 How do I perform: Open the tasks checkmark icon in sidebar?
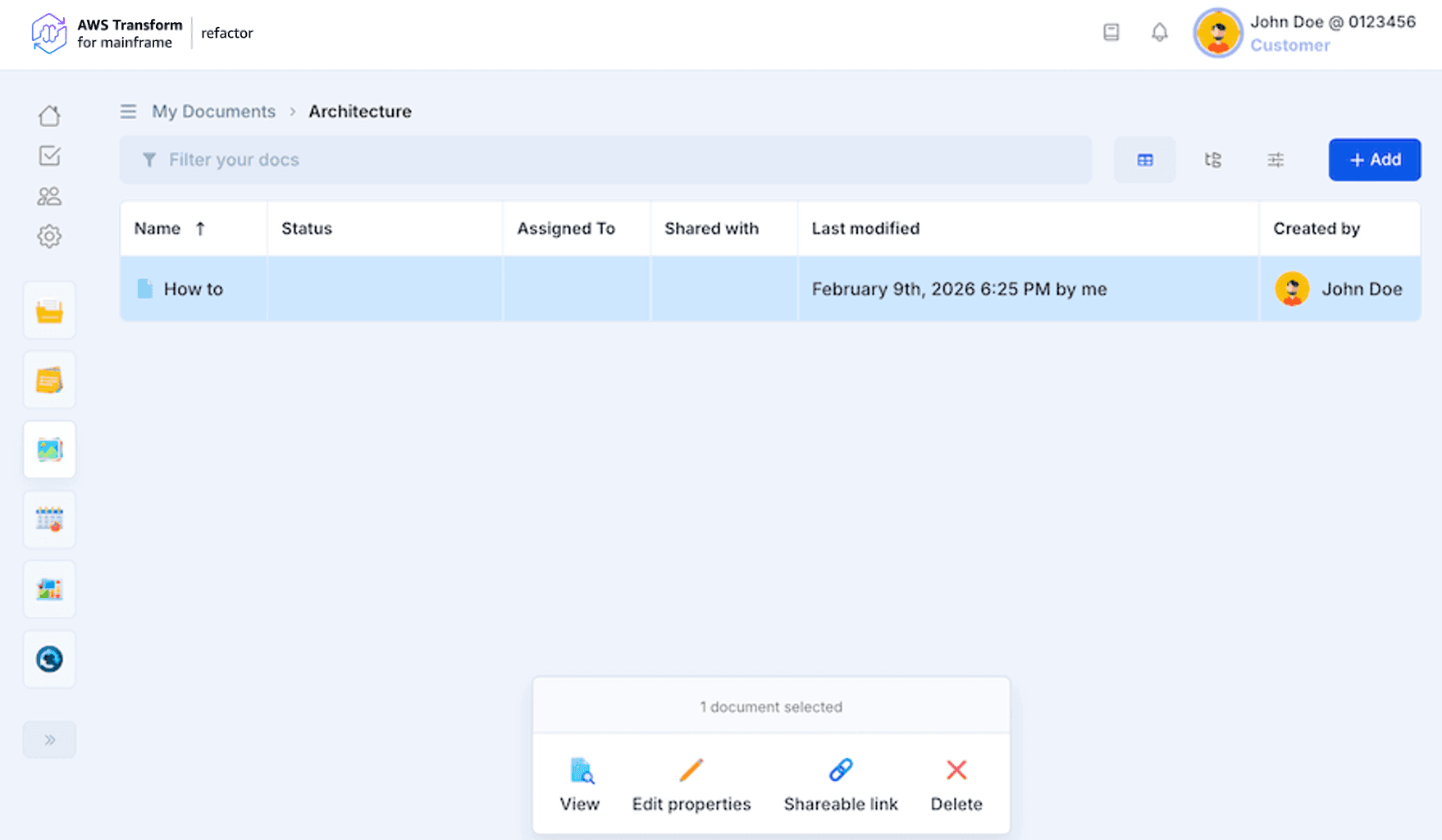click(x=49, y=156)
